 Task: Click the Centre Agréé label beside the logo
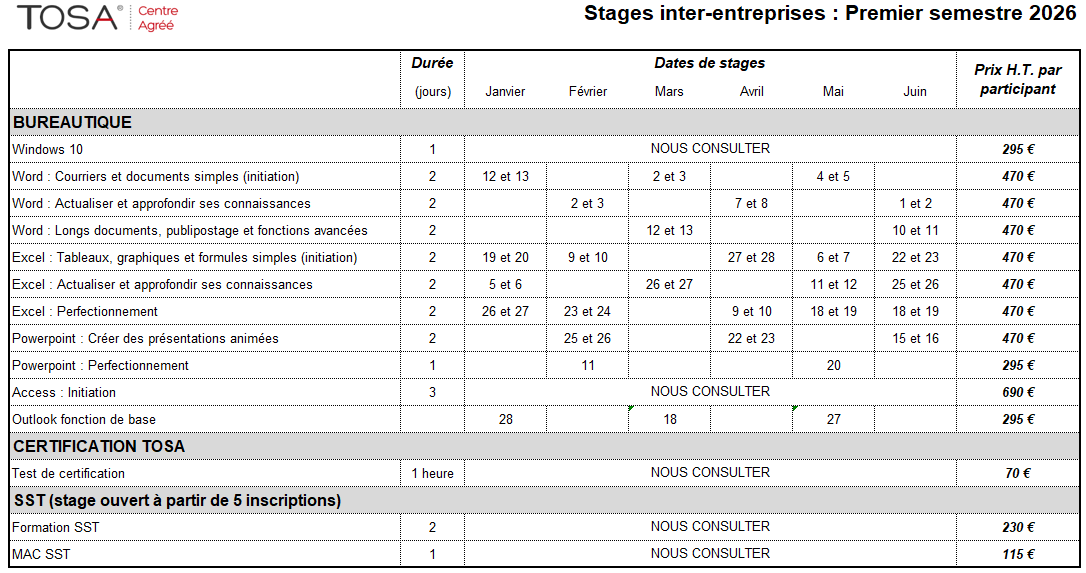[x=157, y=18]
